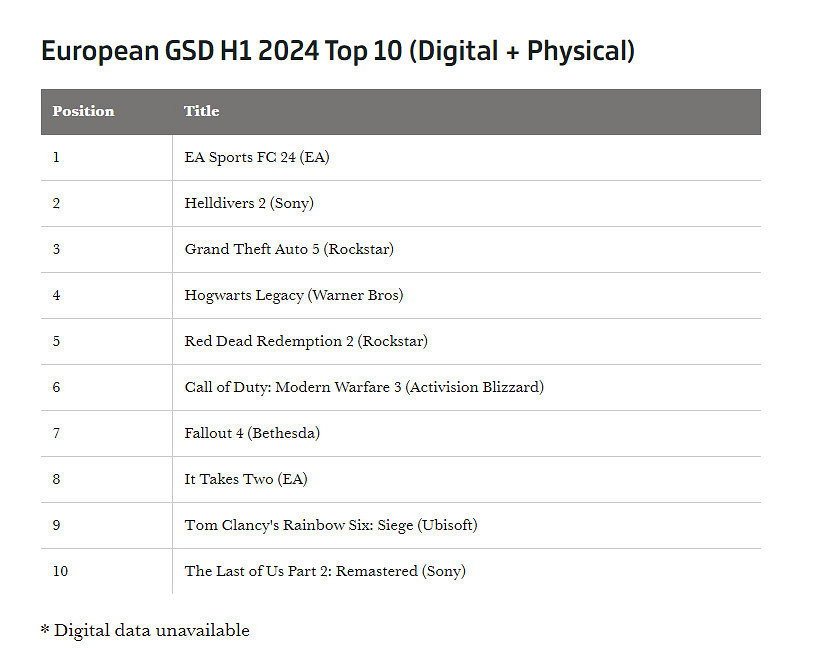Screen dimensions: 822x668
Task: Select the Fallout 4 (Bethesda) row
Action: click(252, 434)
